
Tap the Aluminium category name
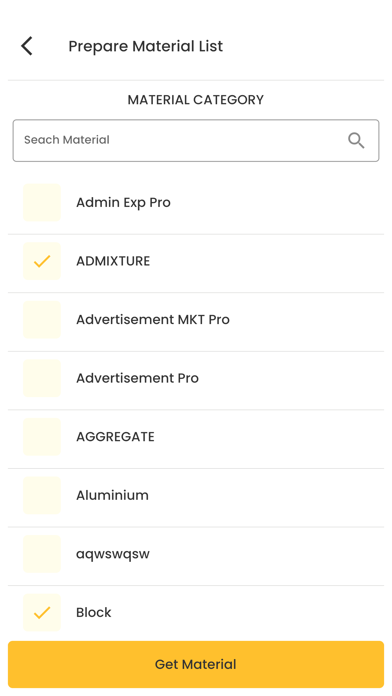(112, 495)
